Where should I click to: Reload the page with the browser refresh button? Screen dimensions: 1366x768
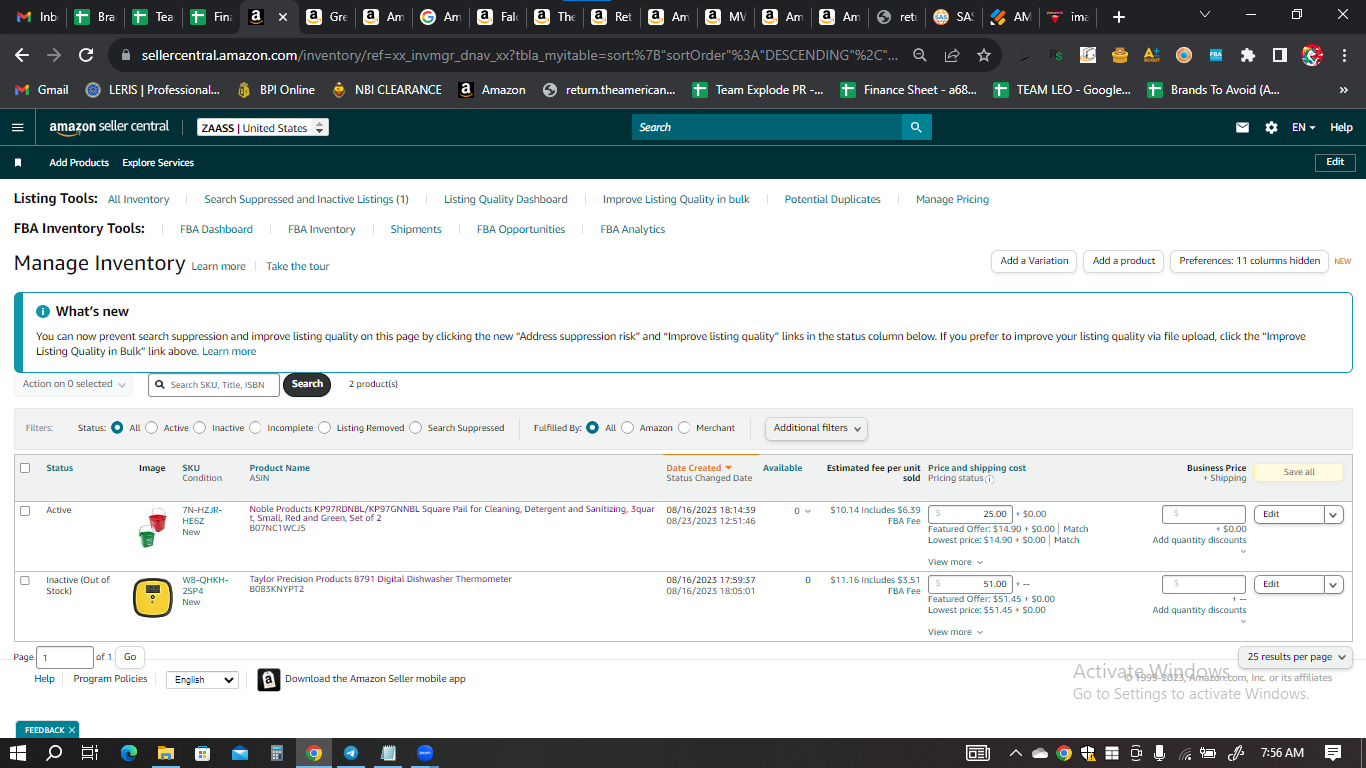point(86,55)
